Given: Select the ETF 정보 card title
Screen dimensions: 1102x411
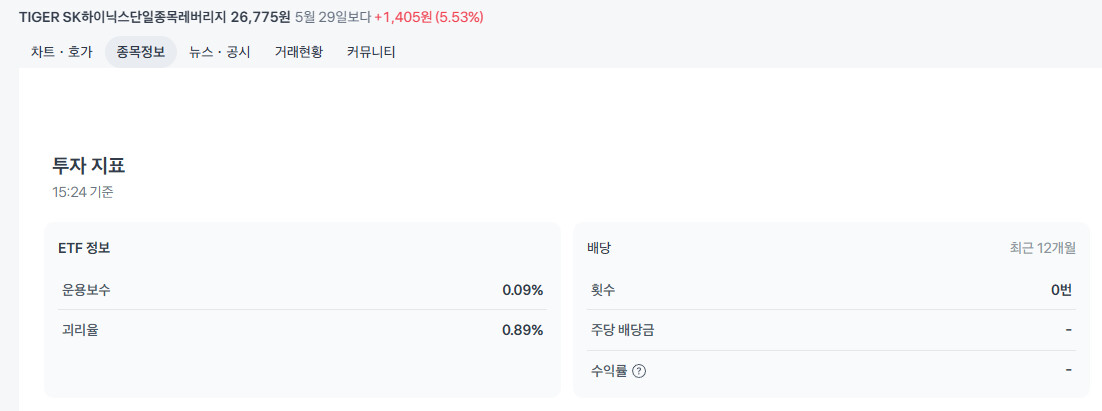Looking at the screenshot, I should tap(84, 248).
